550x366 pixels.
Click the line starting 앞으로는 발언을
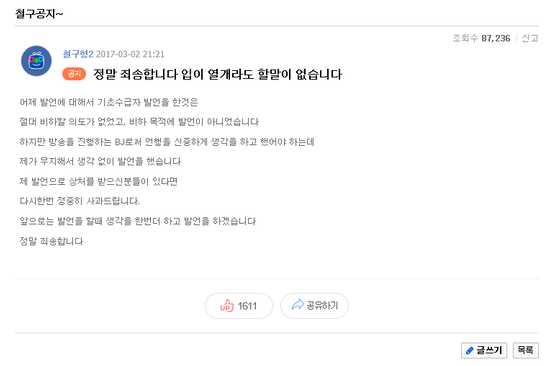point(138,221)
